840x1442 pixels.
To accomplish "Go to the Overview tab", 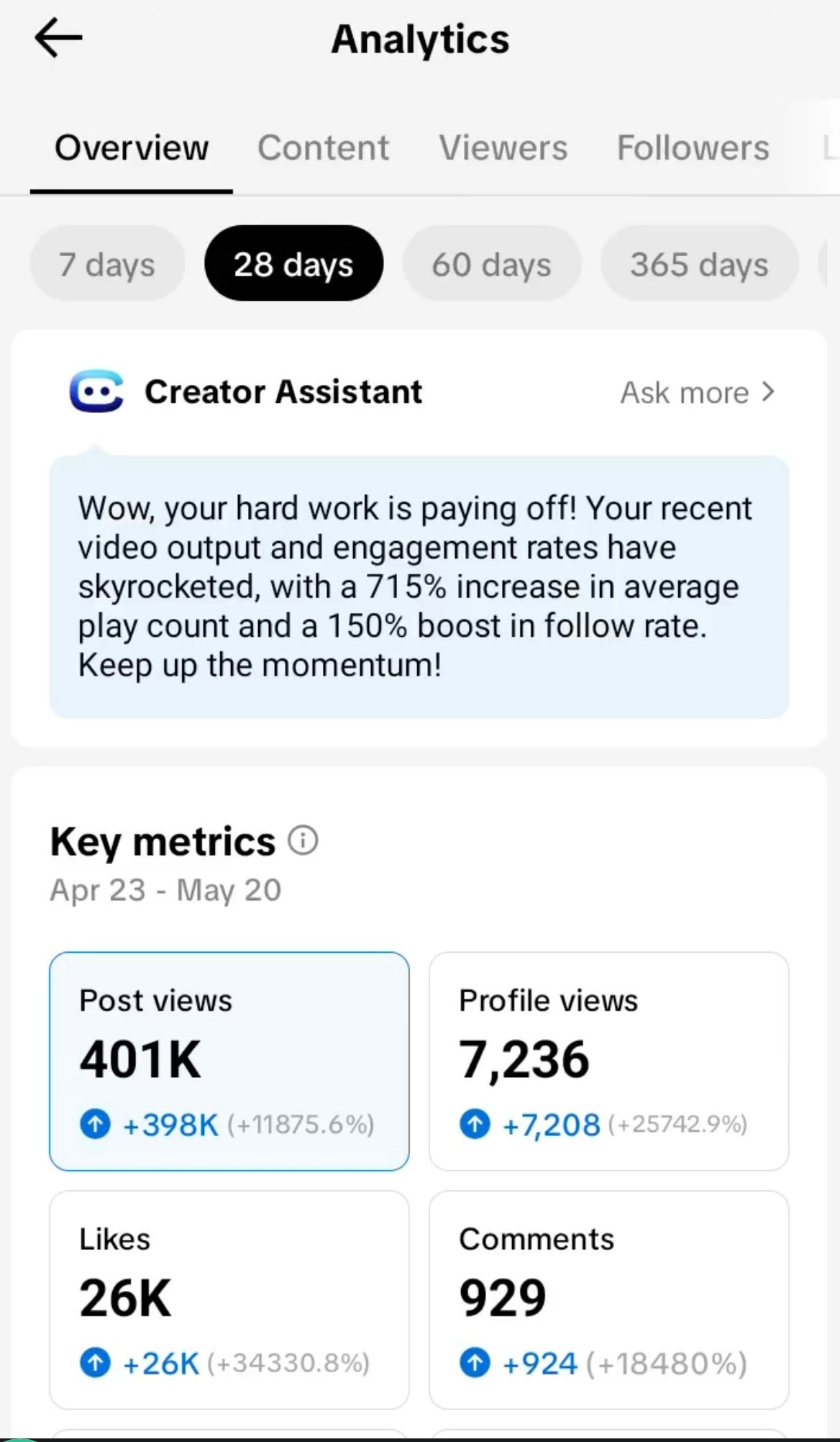I will tap(132, 148).
